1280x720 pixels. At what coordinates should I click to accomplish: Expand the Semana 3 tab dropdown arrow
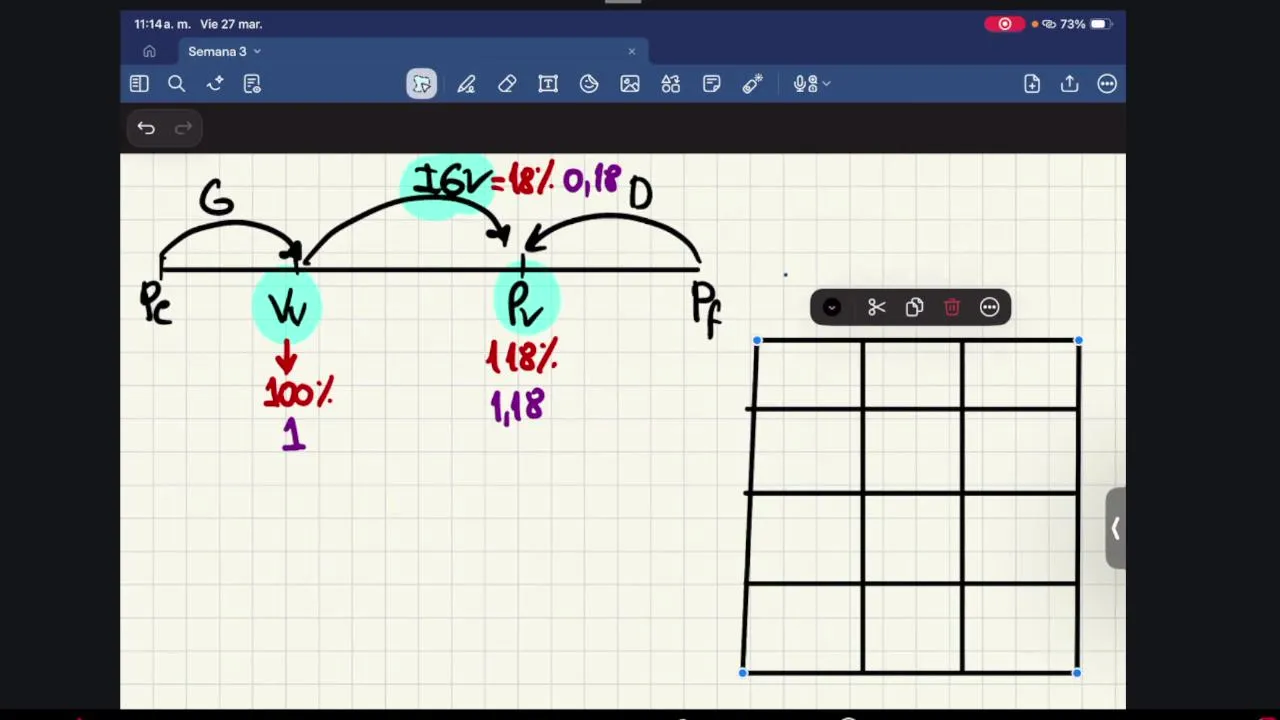pyautogui.click(x=257, y=51)
